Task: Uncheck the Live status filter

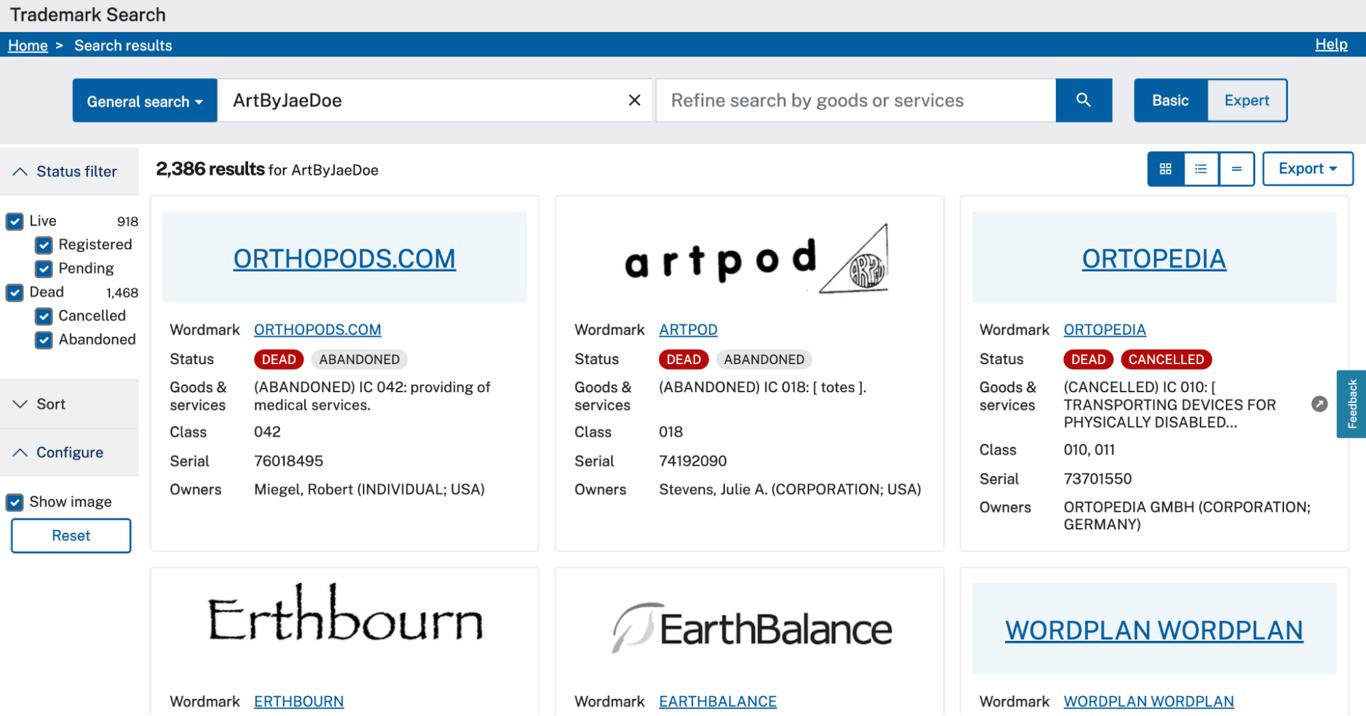Action: point(13,221)
